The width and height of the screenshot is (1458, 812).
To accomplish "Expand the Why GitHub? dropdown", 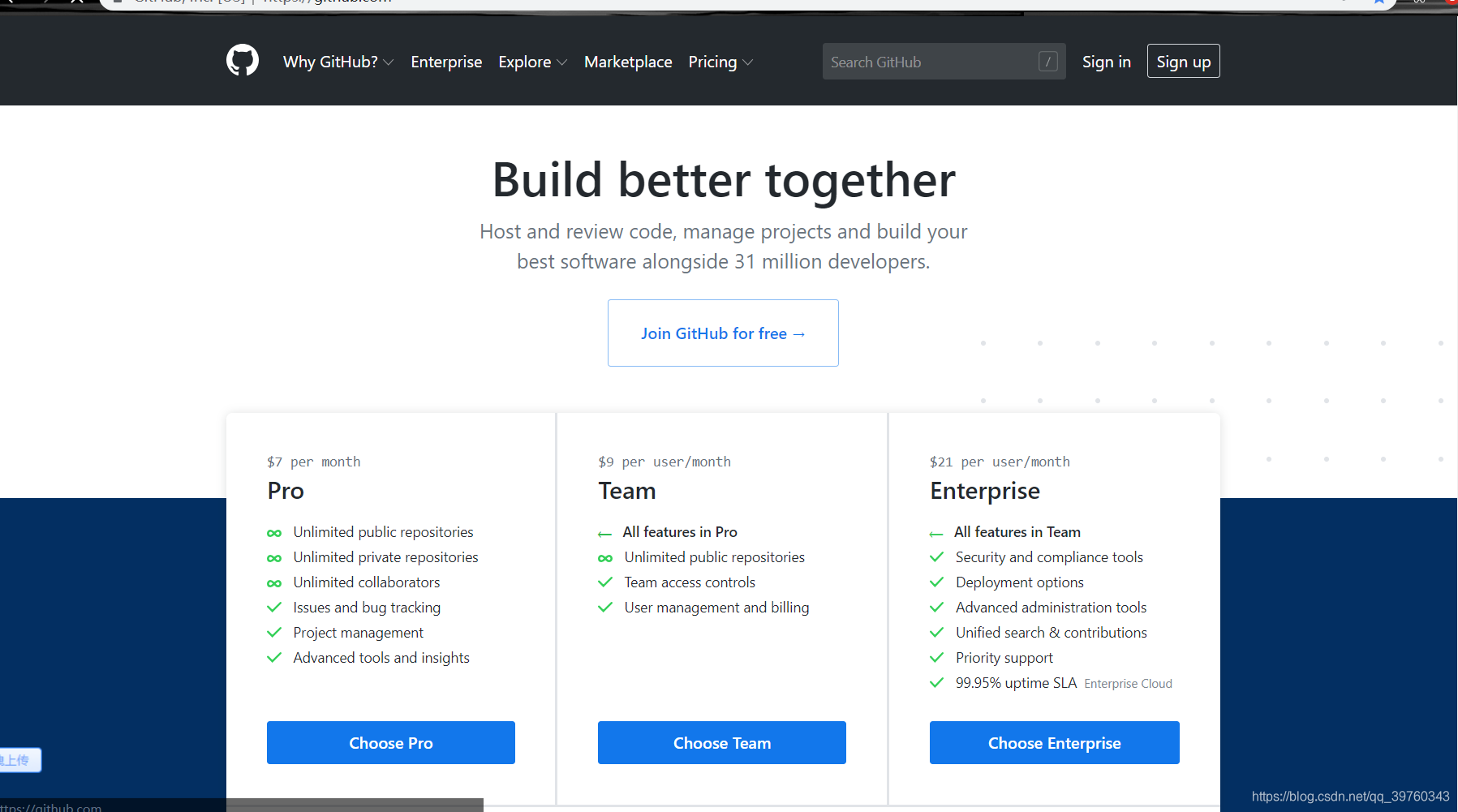I will (x=338, y=62).
